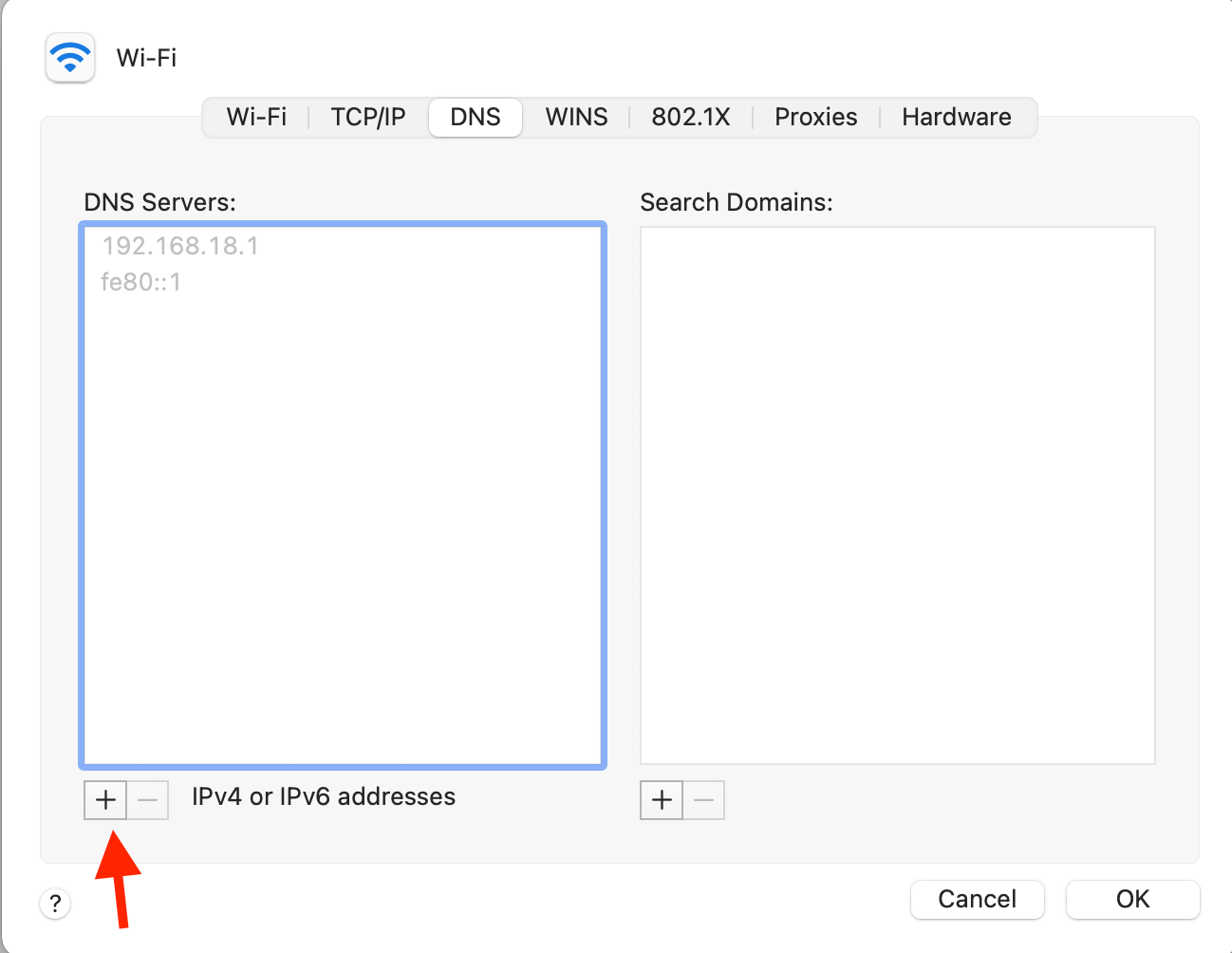Screen dimensions: 1232x953
Task: Select the Hardware tab
Action: [956, 116]
